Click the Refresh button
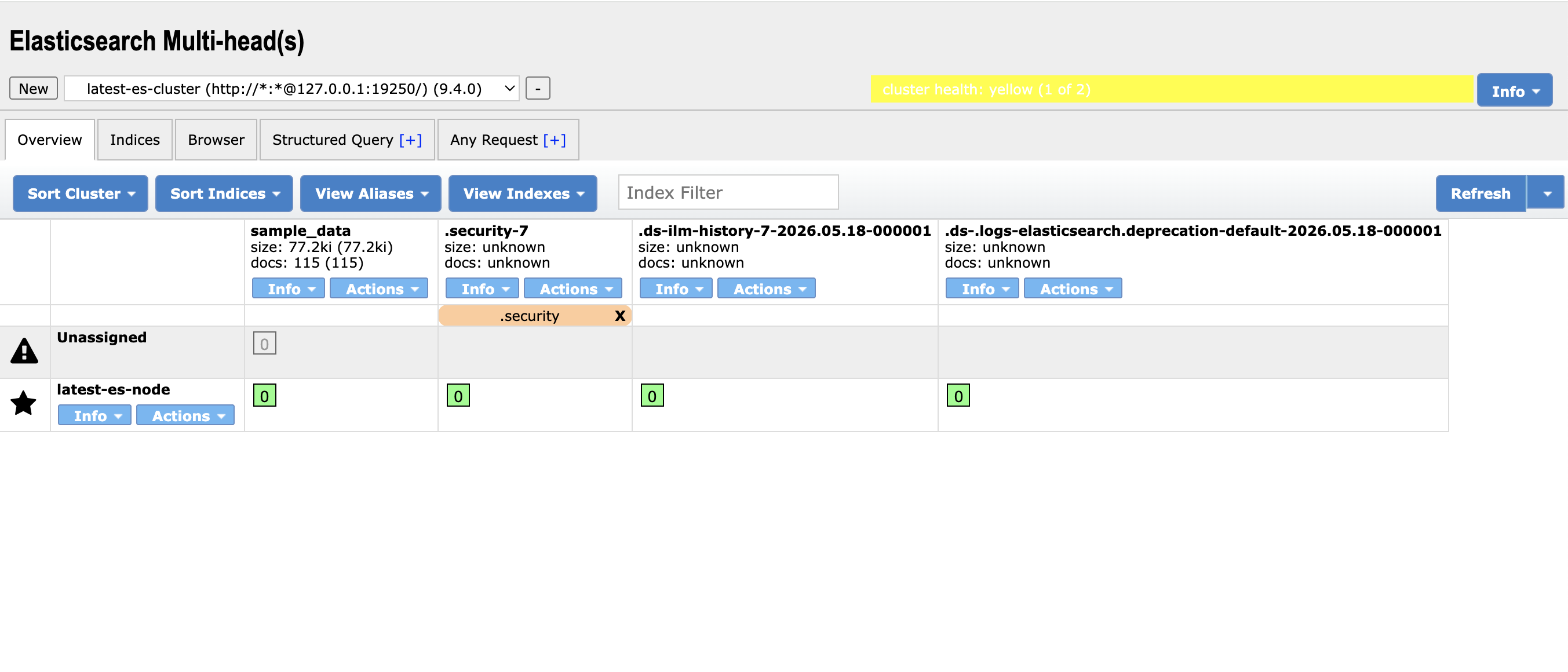 [x=1481, y=193]
